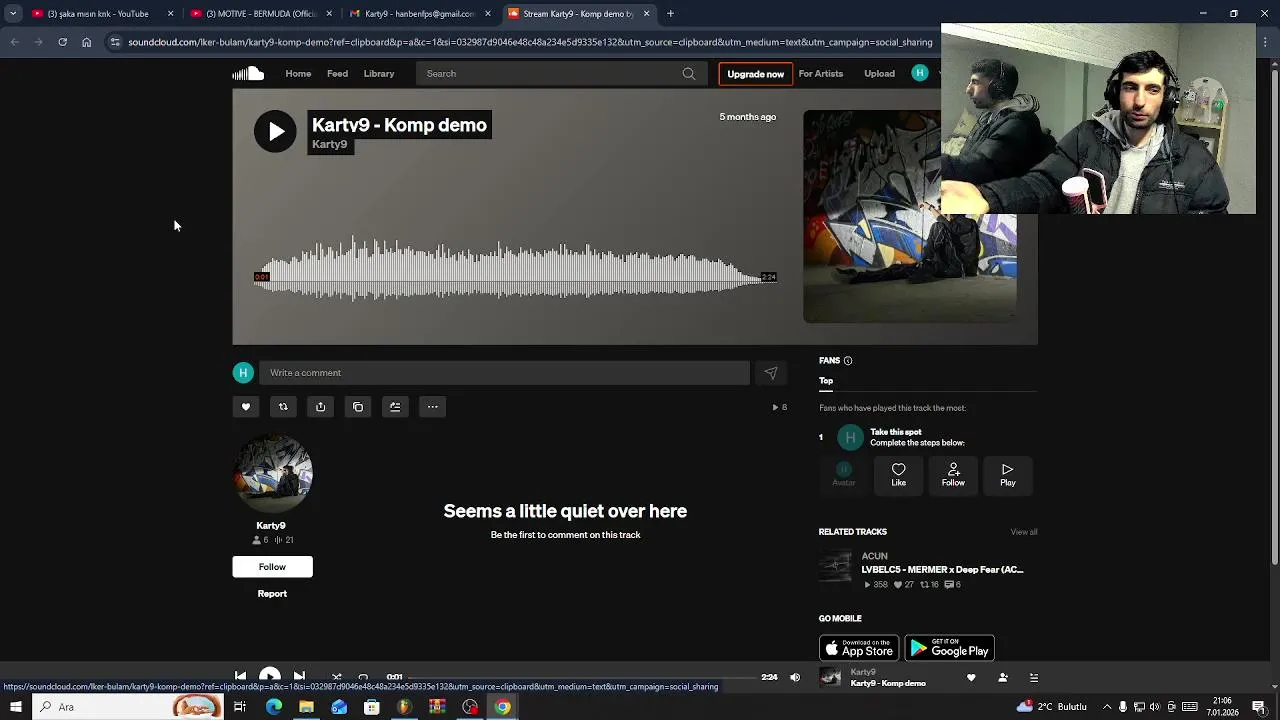The width and height of the screenshot is (1280, 720).
Task: Click the Karty9 artist name in header
Action: click(x=330, y=144)
